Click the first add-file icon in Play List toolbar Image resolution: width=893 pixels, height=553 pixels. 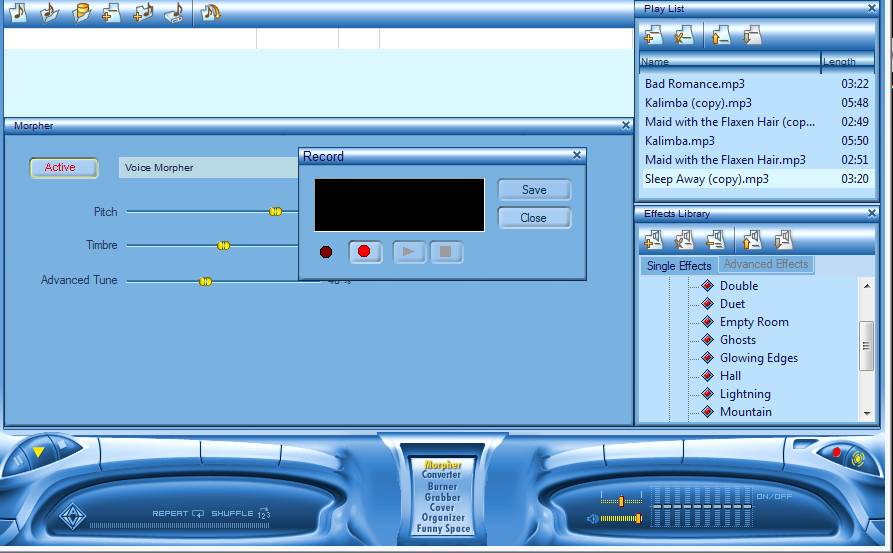tap(654, 37)
